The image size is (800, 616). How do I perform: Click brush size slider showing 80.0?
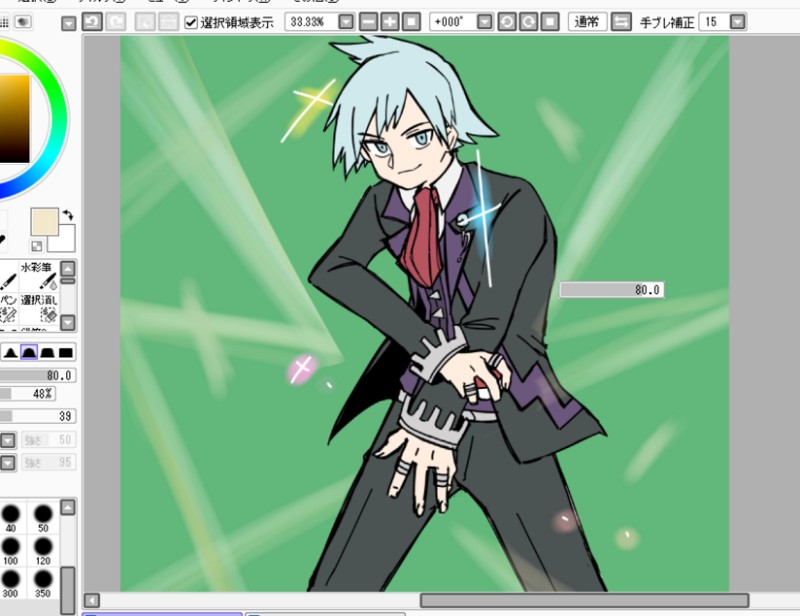tap(38, 376)
